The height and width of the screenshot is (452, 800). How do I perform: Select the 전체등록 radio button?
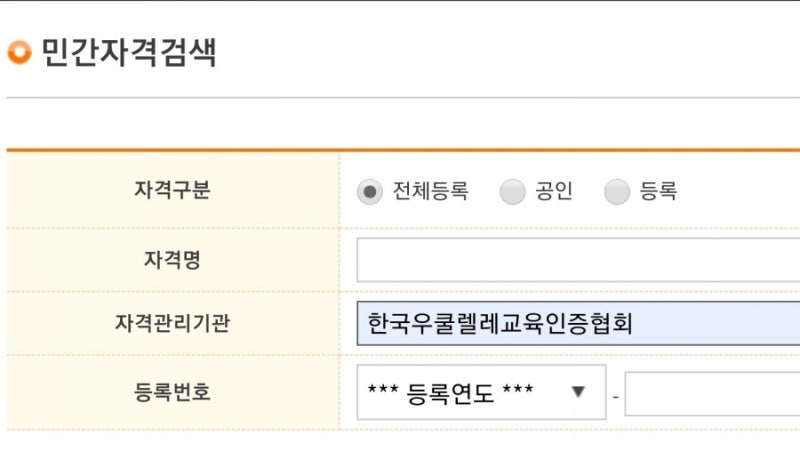coord(370,192)
